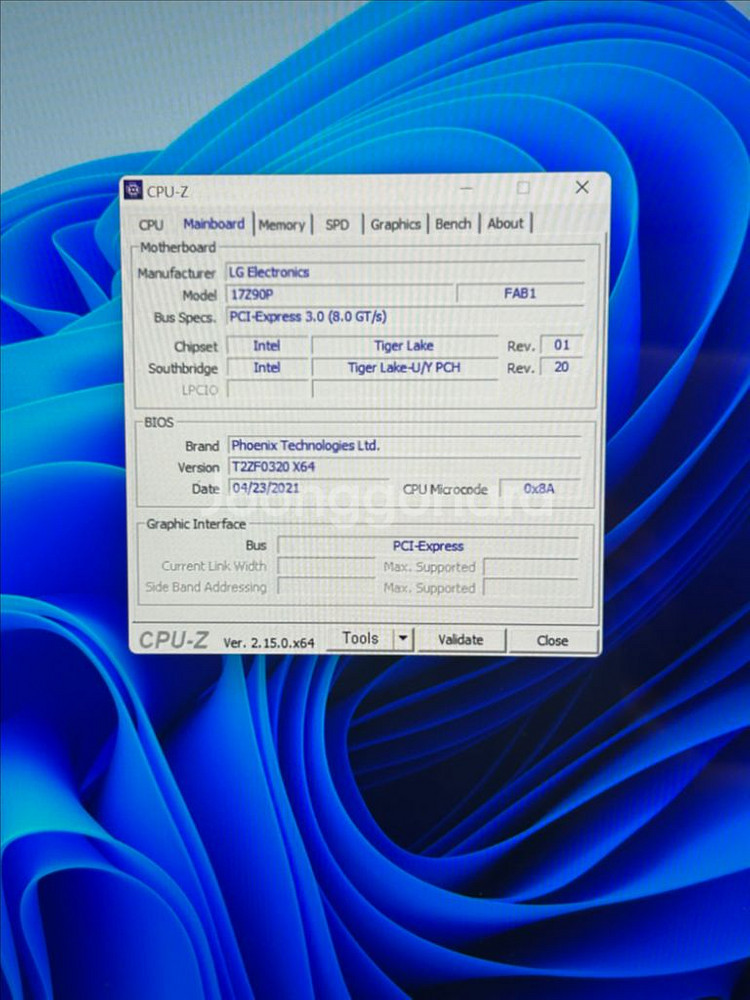
Task: Click the Validate button
Action: (x=460, y=640)
